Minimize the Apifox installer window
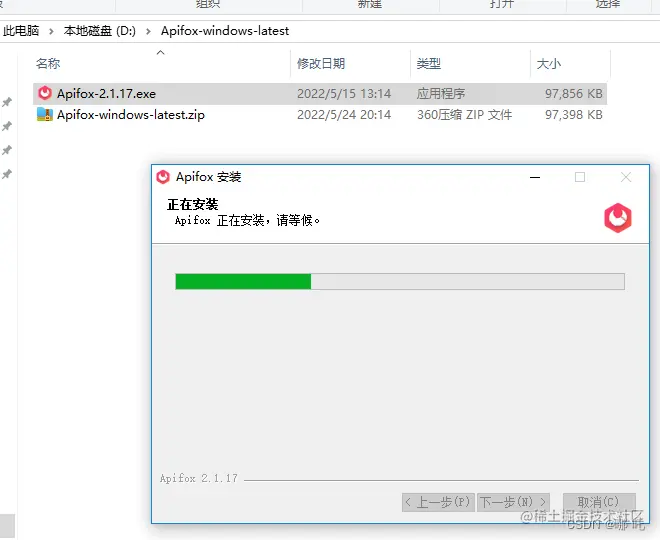This screenshot has height=540, width=660. point(535,177)
